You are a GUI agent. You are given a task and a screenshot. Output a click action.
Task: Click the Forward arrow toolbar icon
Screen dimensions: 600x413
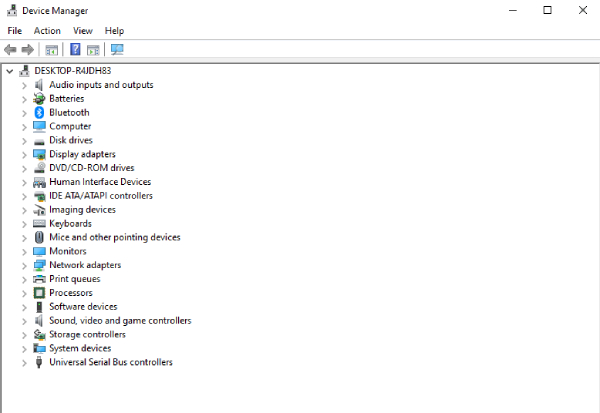pos(28,50)
